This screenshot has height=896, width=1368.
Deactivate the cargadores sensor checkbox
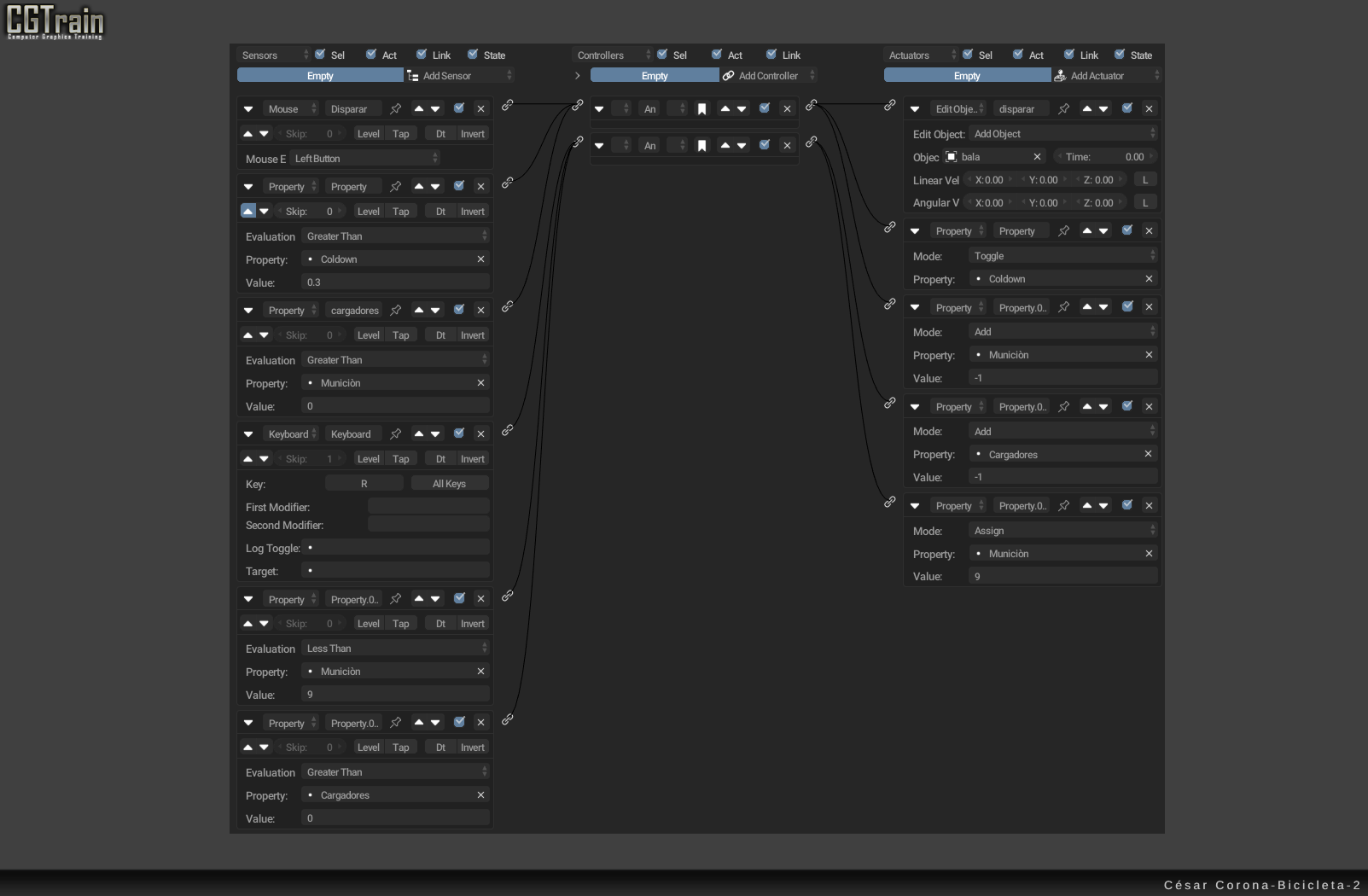[x=459, y=311]
